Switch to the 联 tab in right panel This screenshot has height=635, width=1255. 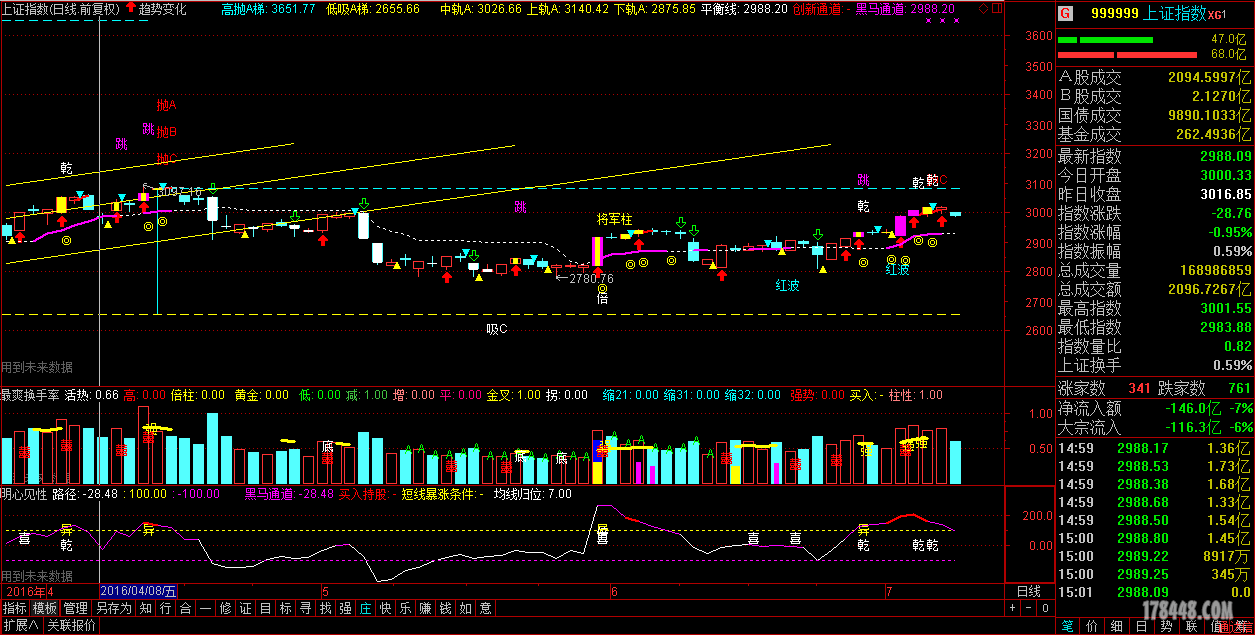[1190, 626]
